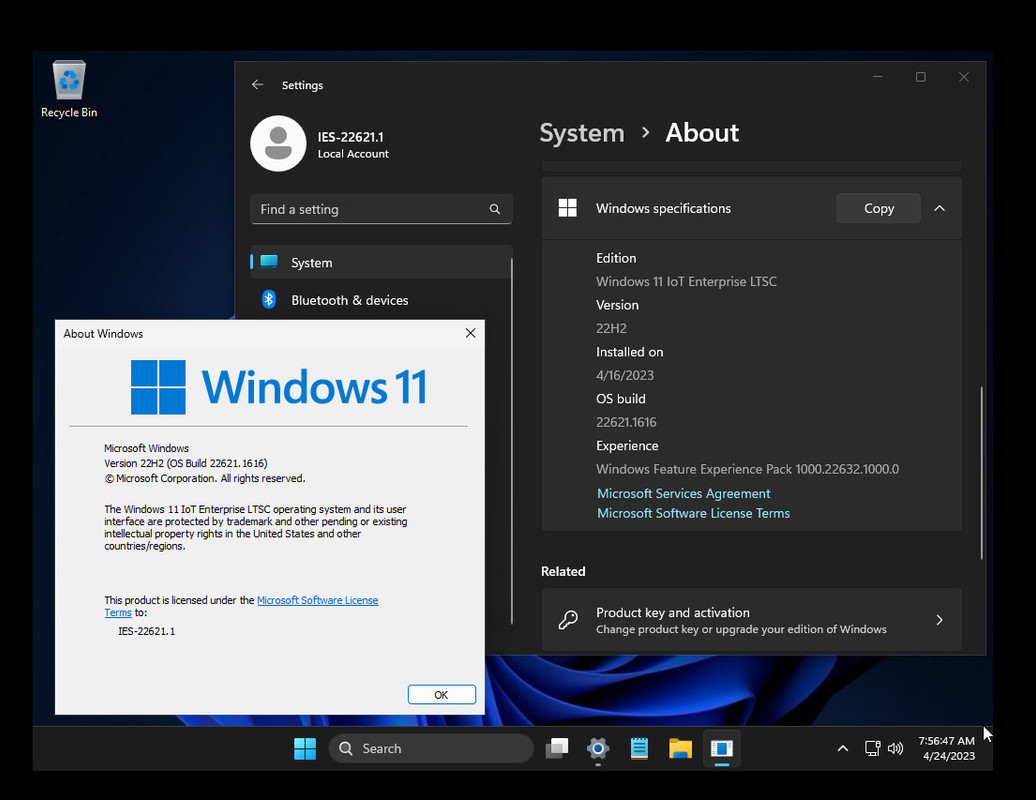
Task: Go back with the Settings back arrow
Action: 258,85
